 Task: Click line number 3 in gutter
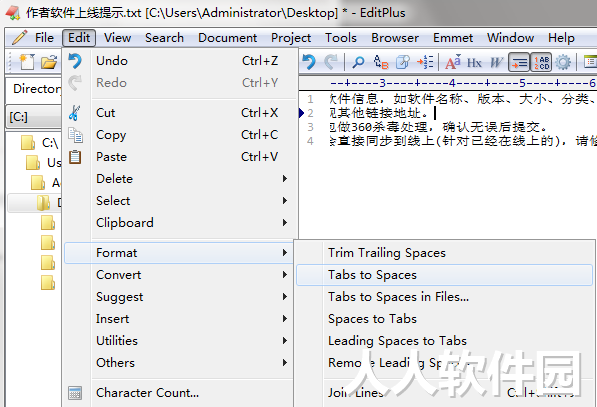310,127
